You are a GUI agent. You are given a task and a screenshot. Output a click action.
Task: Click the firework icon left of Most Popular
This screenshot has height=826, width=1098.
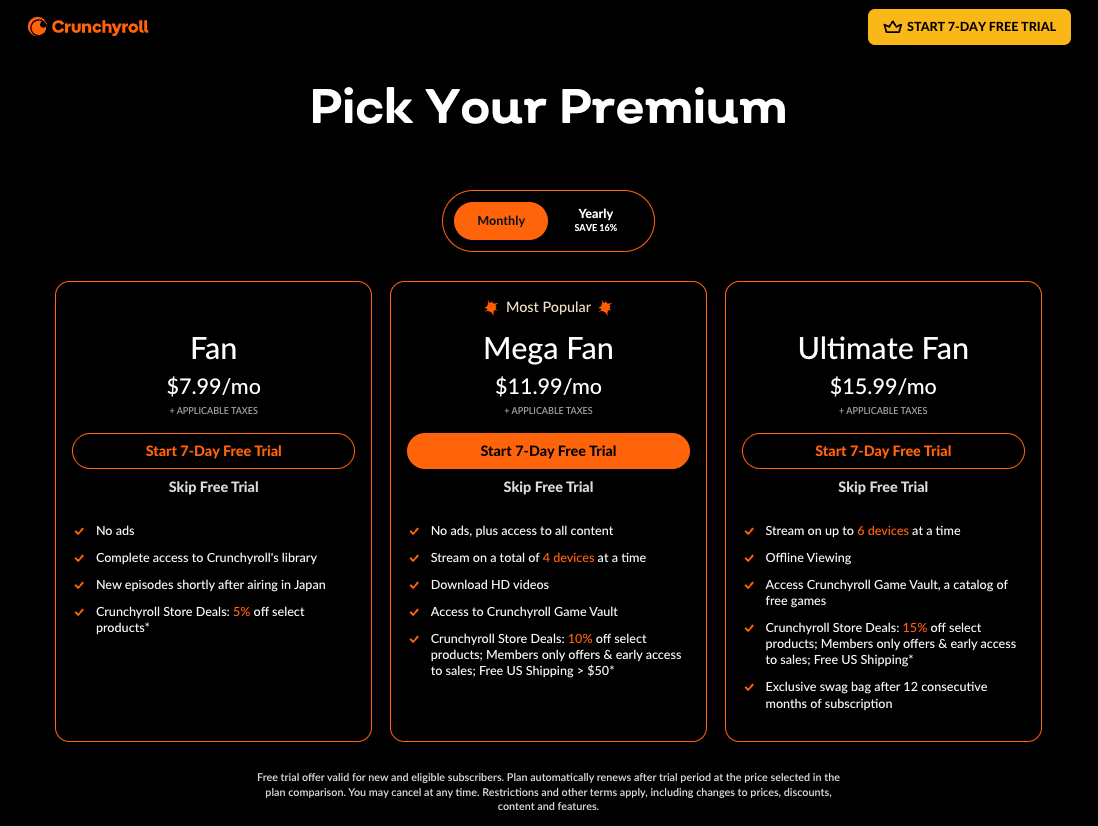point(491,307)
